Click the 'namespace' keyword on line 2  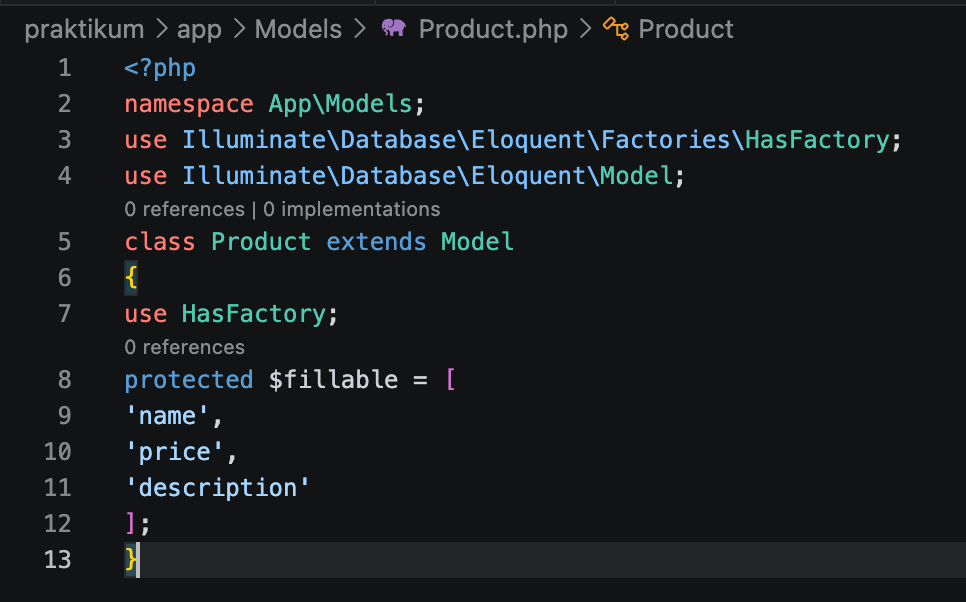tap(189, 104)
